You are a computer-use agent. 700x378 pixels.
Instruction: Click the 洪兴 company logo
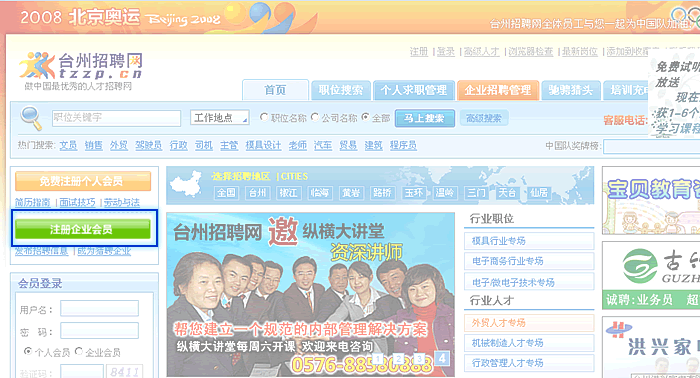tap(619, 330)
